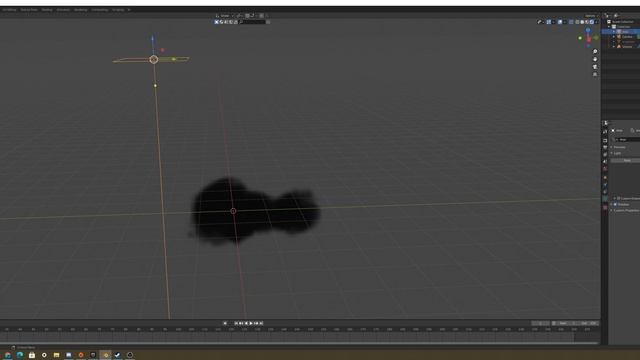The height and width of the screenshot is (360, 640).
Task: Toggle auto keying record button in timeline
Action: [x=225, y=323]
